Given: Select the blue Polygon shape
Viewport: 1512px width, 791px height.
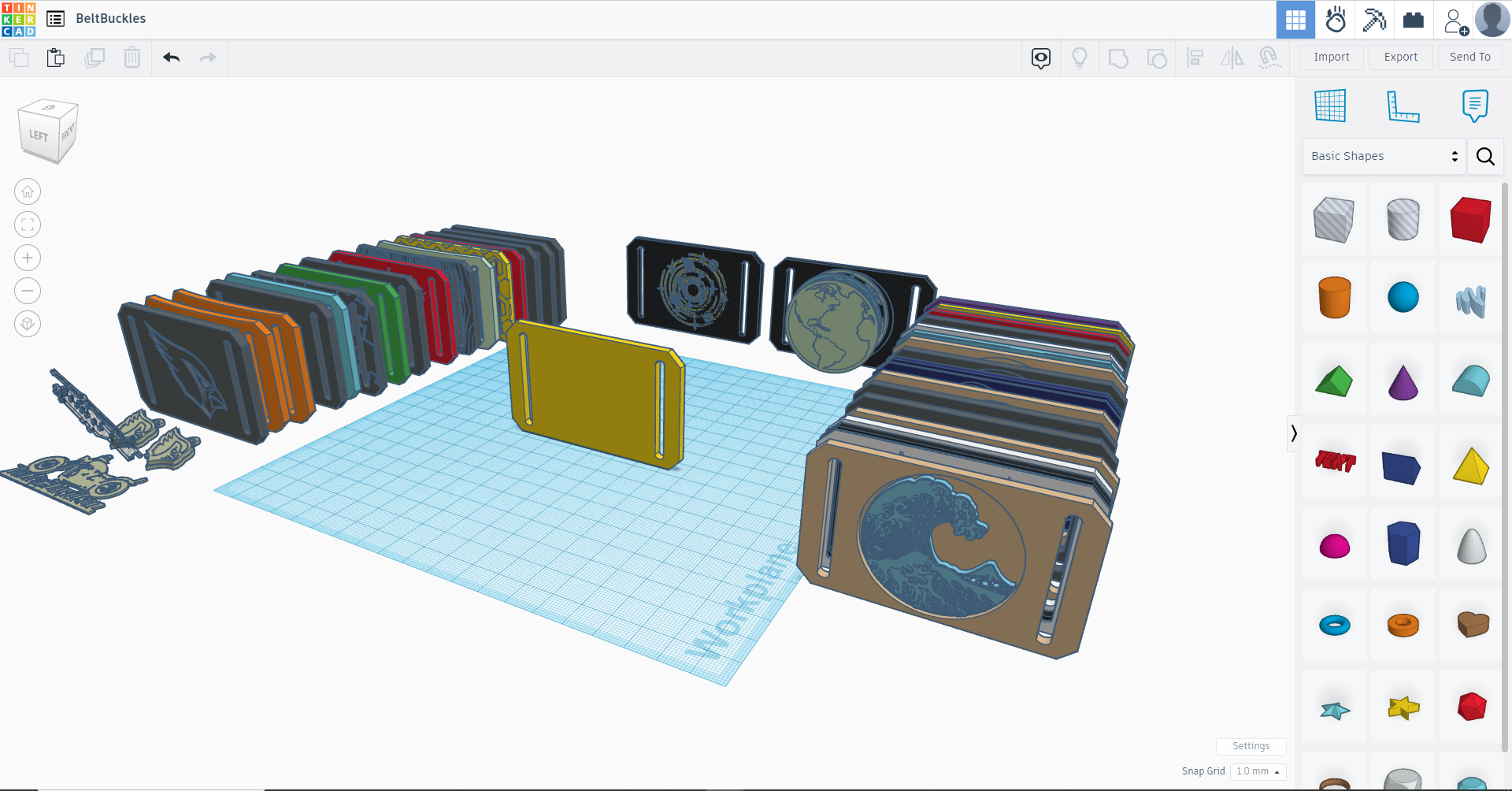Looking at the screenshot, I should (x=1403, y=544).
